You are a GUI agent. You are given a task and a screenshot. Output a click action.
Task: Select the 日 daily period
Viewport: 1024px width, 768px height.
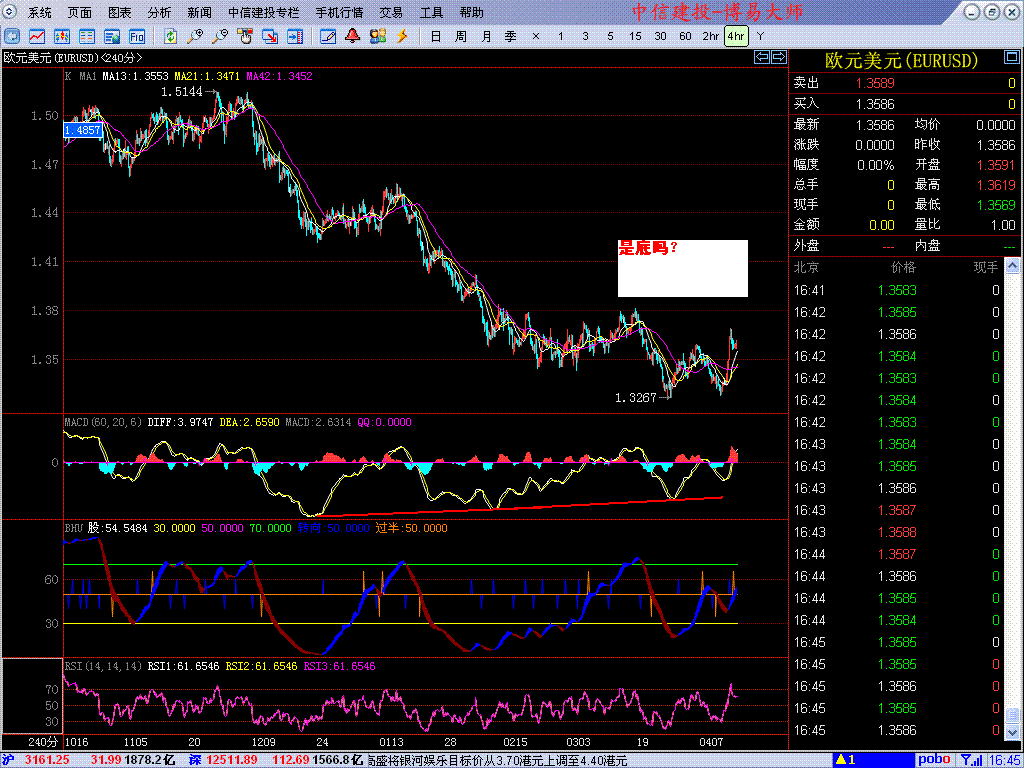(436, 36)
